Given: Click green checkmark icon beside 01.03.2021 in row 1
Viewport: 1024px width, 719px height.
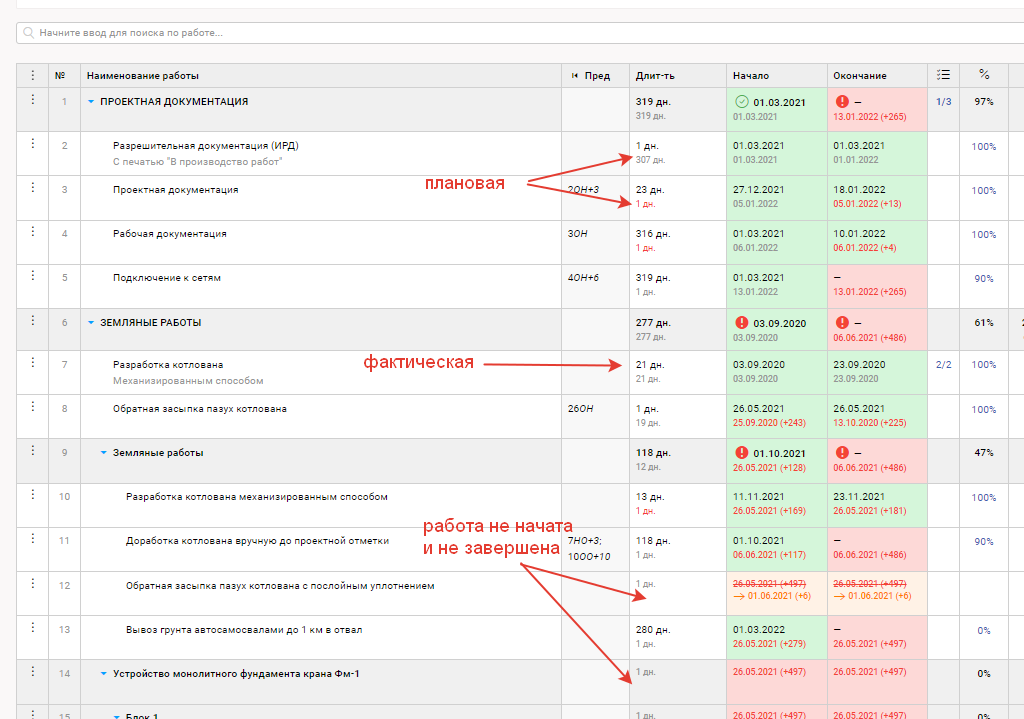Looking at the screenshot, I should (x=741, y=101).
